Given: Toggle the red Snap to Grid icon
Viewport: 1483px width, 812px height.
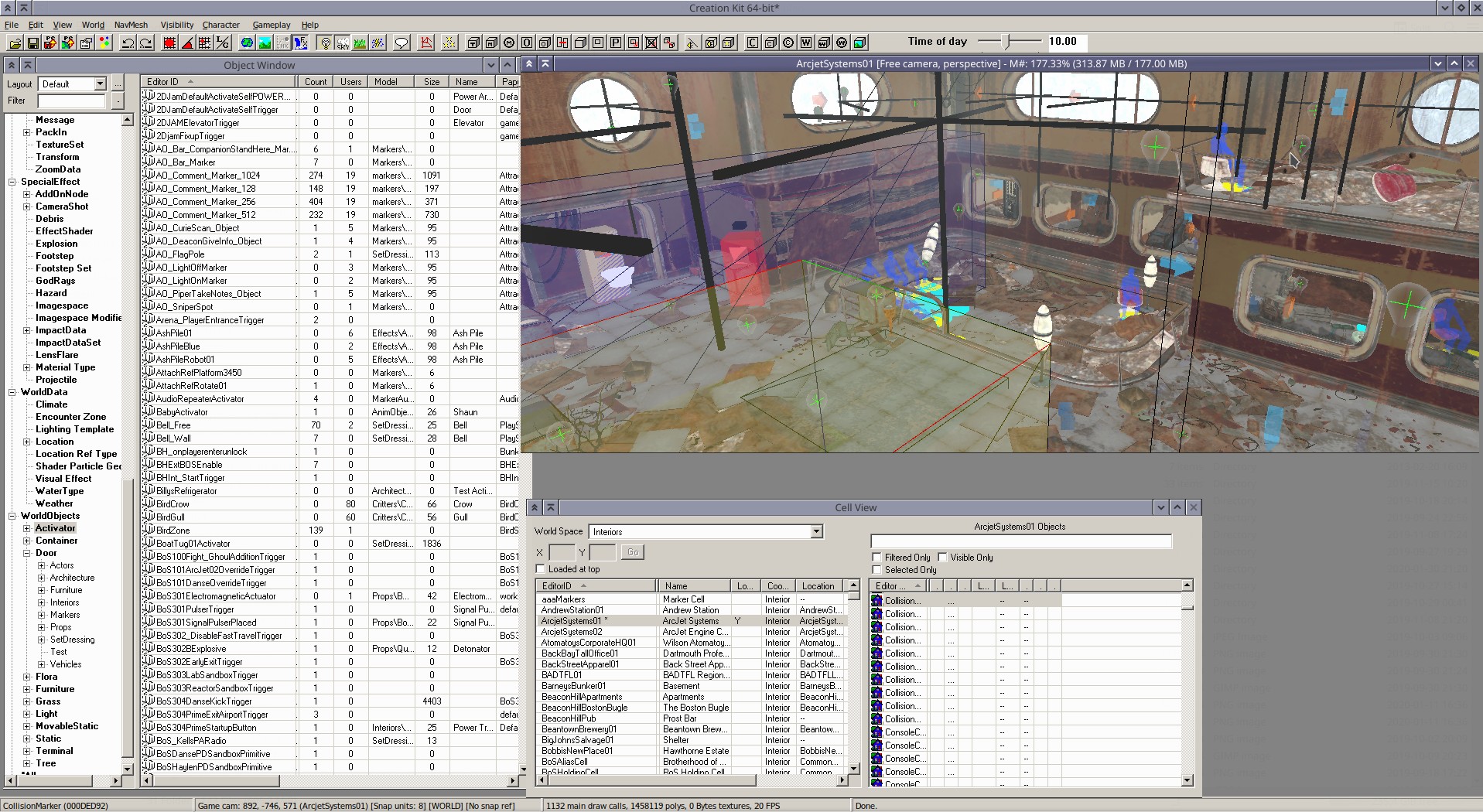Looking at the screenshot, I should click(x=169, y=43).
